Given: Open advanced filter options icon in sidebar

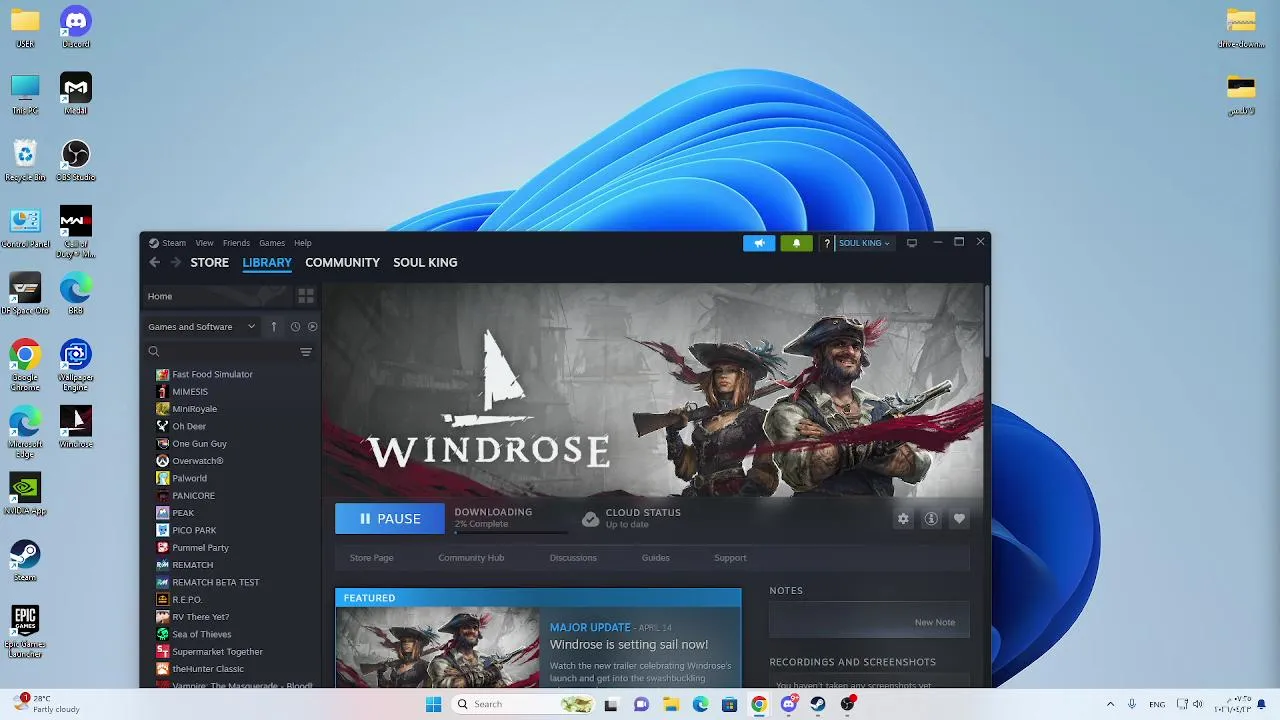Looking at the screenshot, I should click(306, 352).
